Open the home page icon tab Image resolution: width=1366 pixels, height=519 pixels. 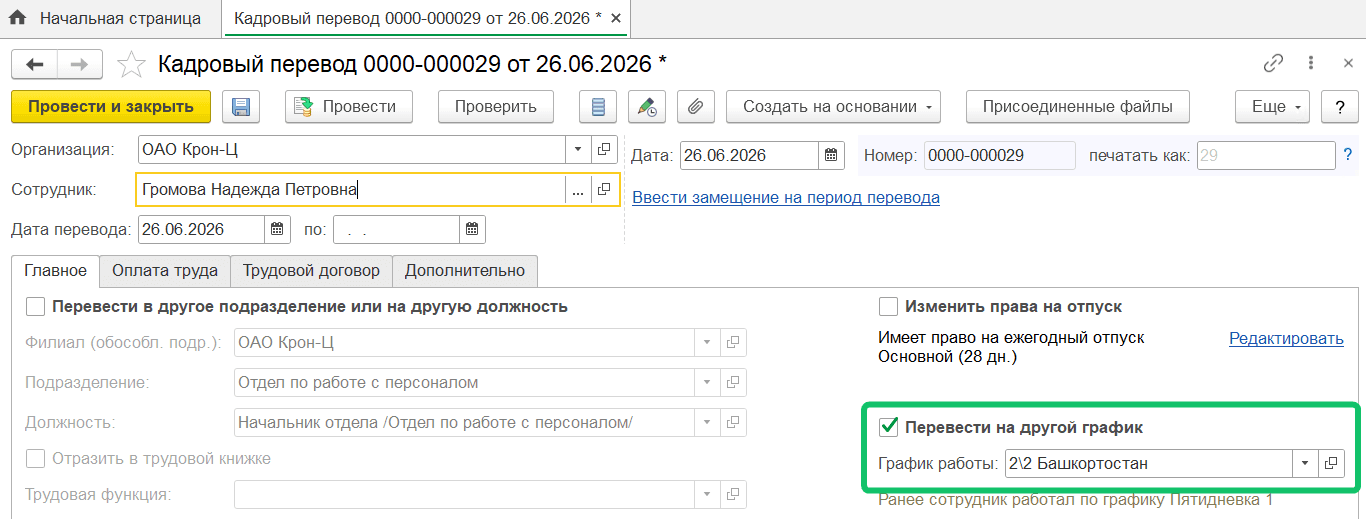point(17,18)
